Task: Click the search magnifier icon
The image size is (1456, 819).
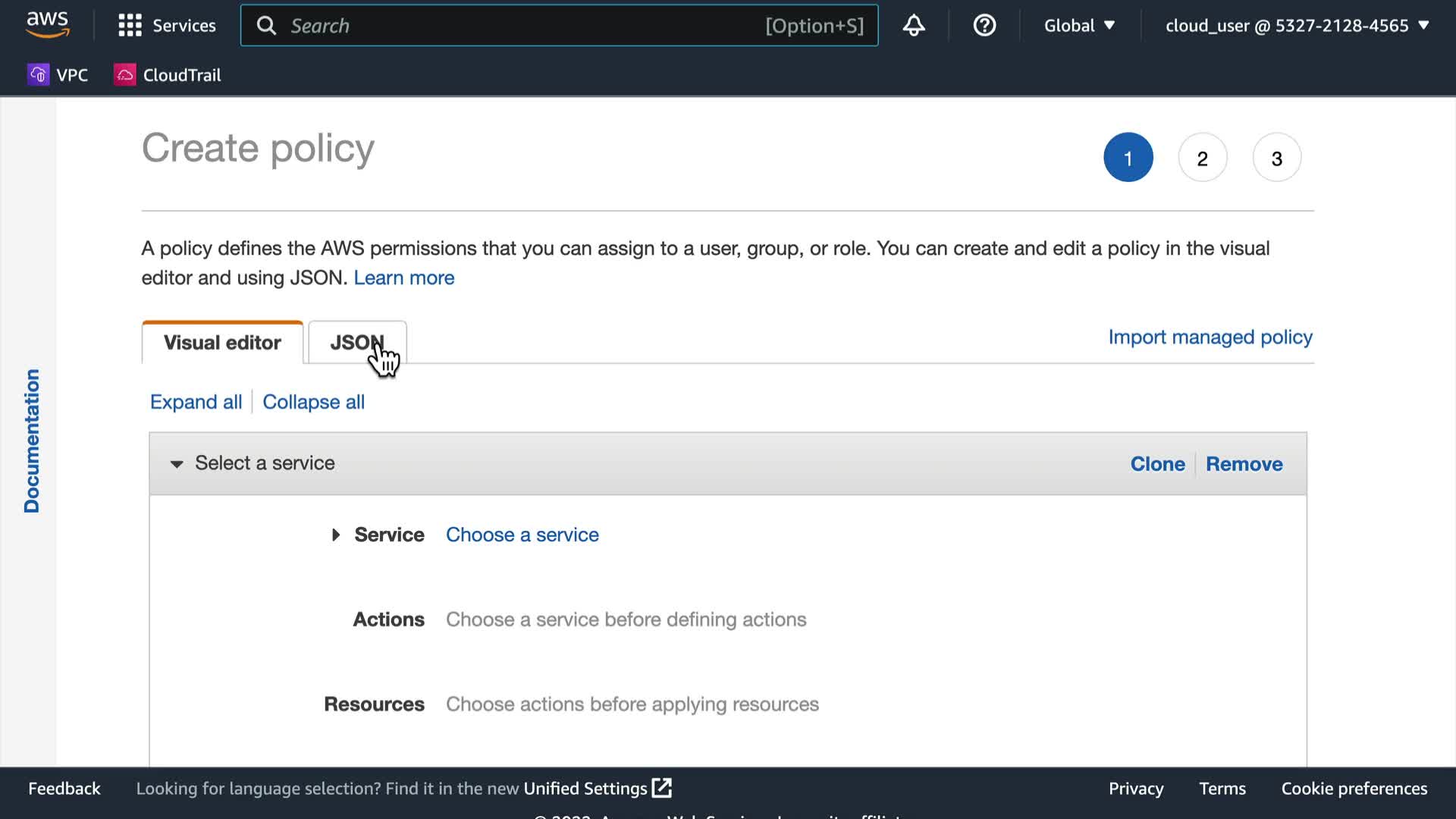Action: [x=266, y=26]
